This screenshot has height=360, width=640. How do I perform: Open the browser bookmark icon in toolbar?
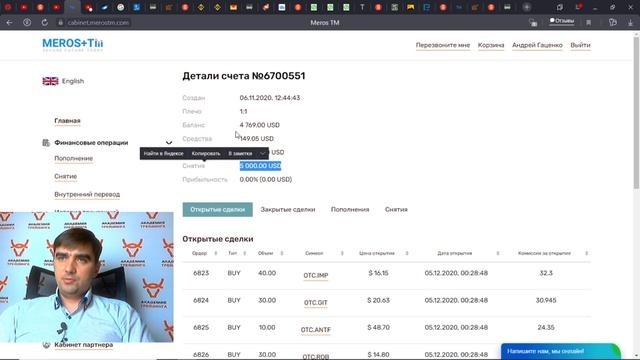(x=589, y=23)
